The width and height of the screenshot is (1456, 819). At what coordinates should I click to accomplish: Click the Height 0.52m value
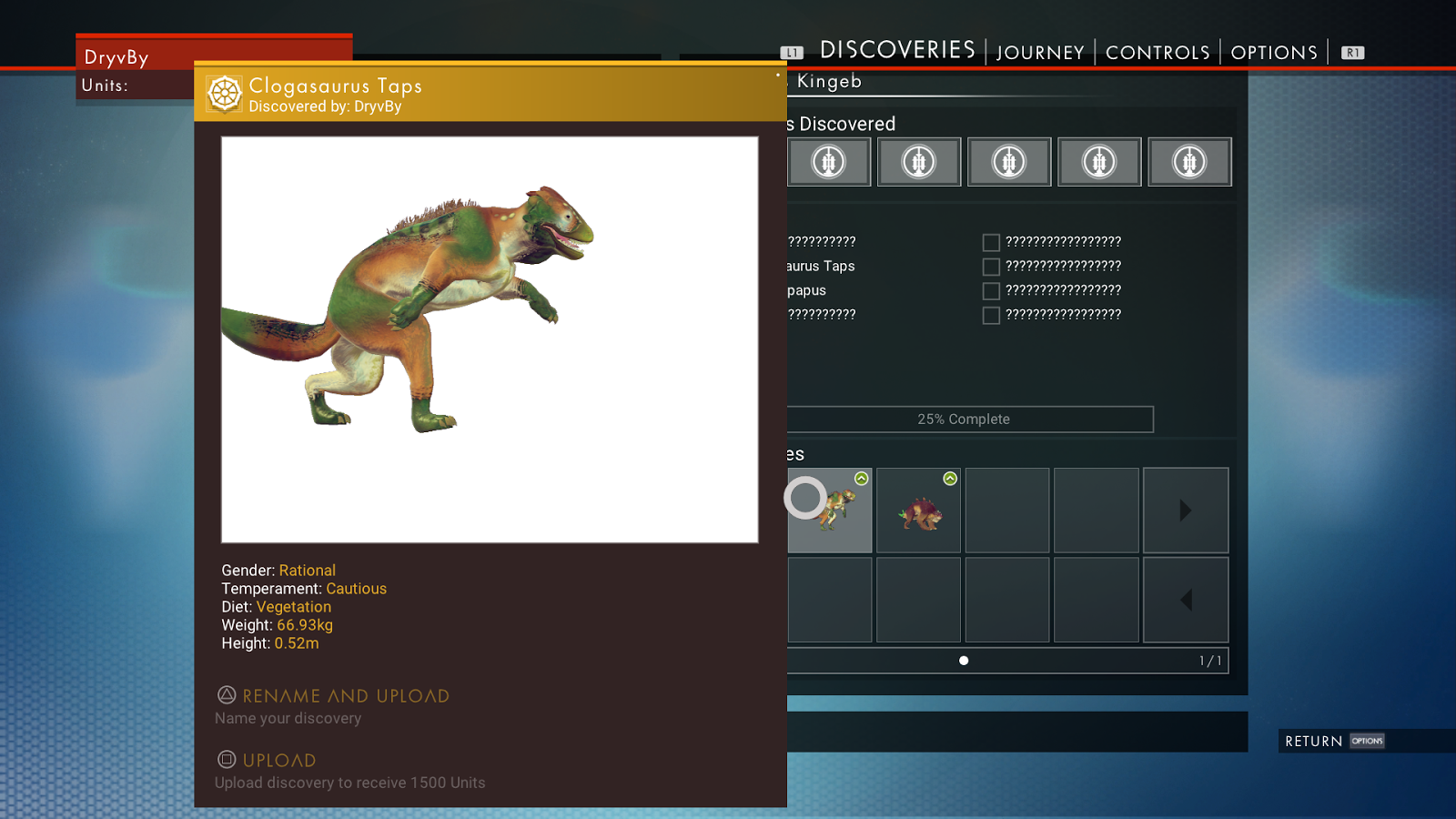click(x=297, y=643)
